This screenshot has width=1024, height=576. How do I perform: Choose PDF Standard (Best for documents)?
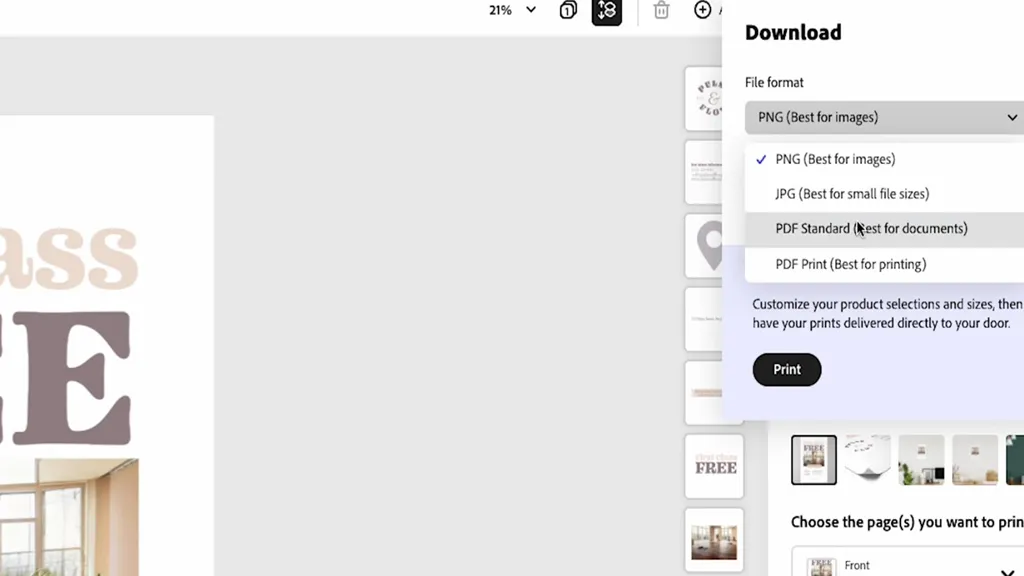886,229
